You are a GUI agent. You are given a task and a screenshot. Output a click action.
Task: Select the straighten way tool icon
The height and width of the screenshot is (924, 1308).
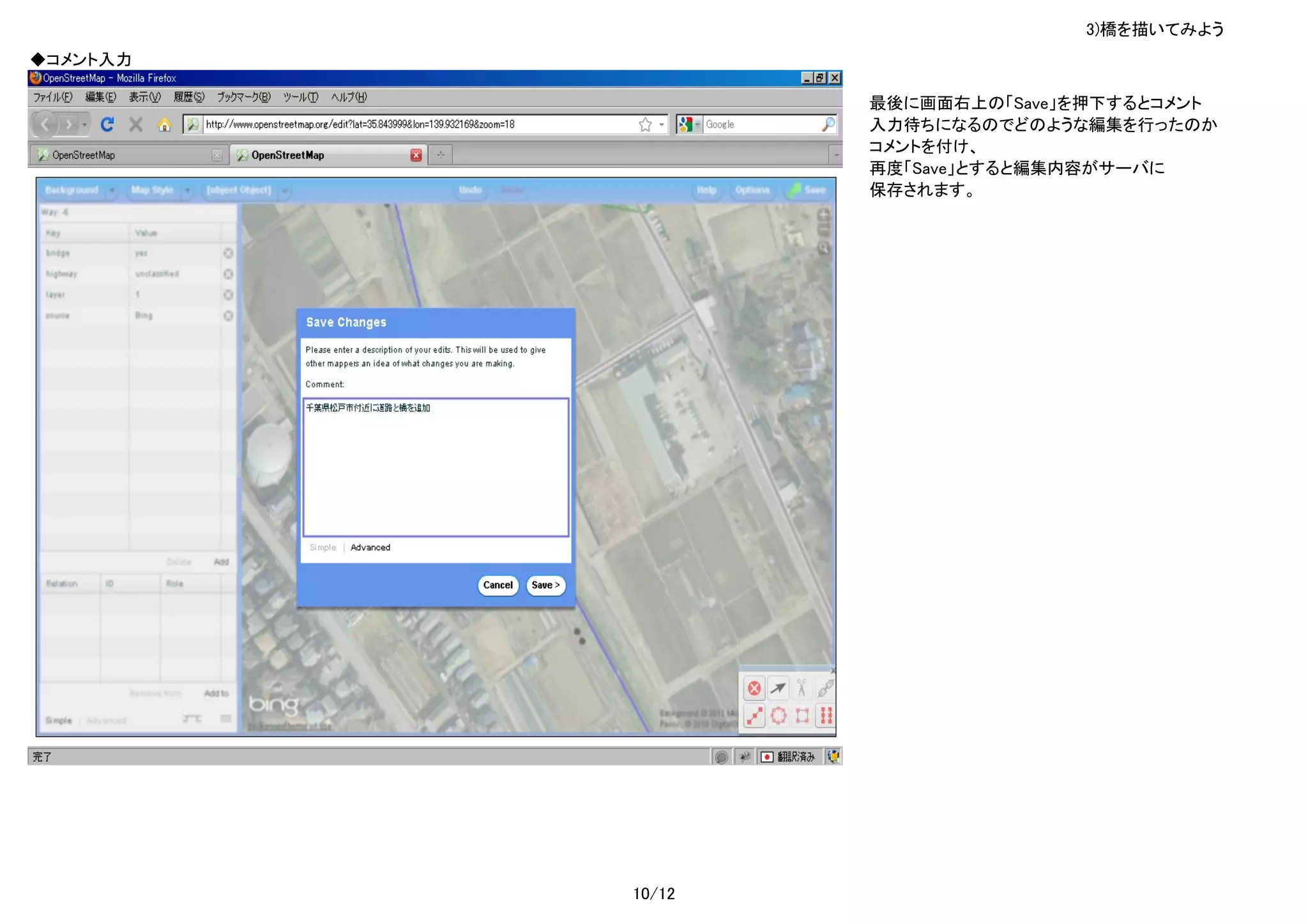pyautogui.click(x=754, y=716)
